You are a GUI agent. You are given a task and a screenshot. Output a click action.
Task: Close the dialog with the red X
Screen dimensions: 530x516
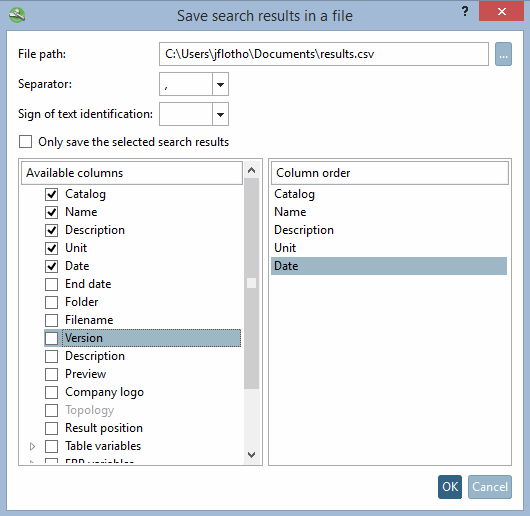[x=501, y=11]
